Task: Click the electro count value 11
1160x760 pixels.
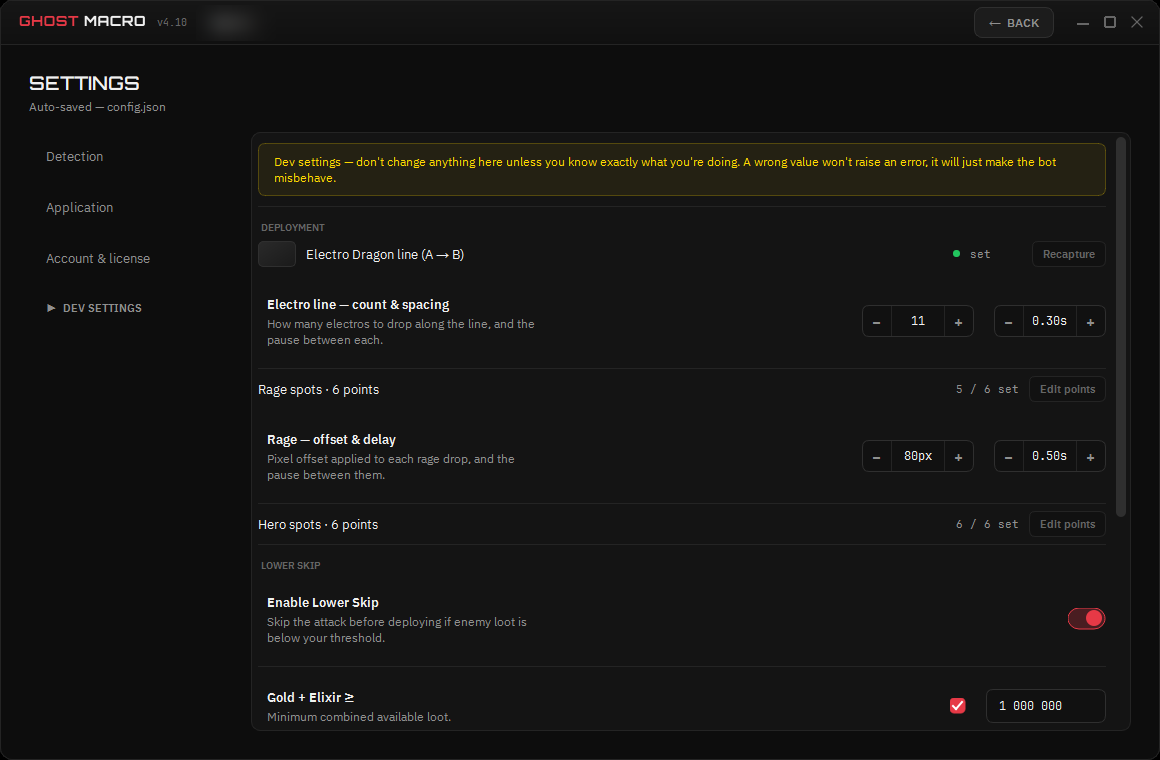Action: pos(917,321)
